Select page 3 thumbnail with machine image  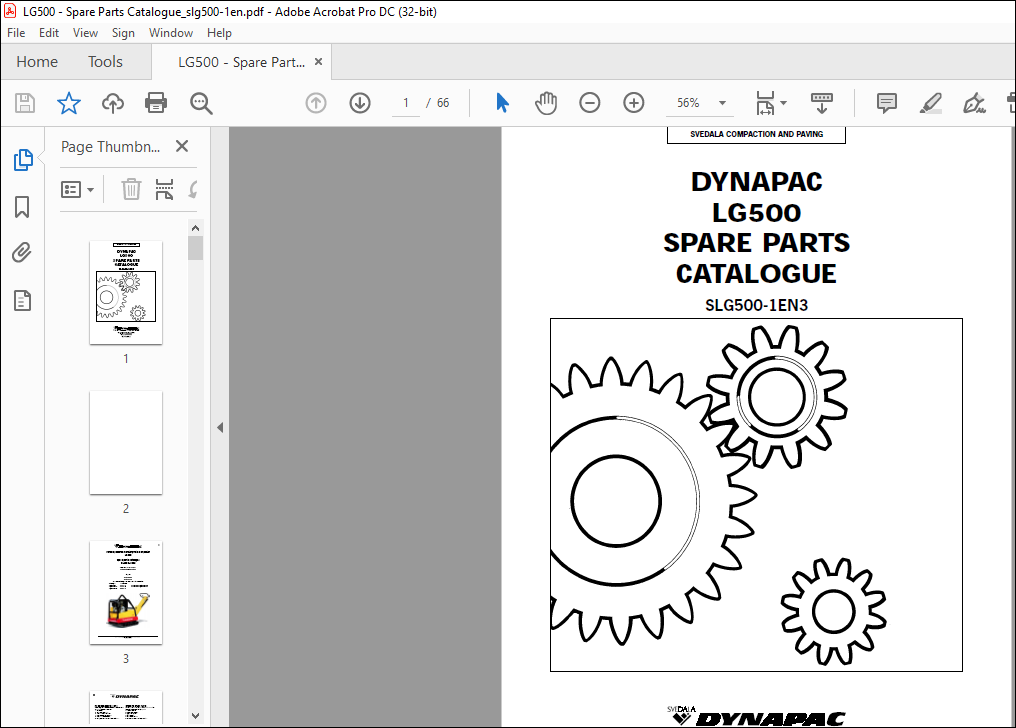(126, 593)
